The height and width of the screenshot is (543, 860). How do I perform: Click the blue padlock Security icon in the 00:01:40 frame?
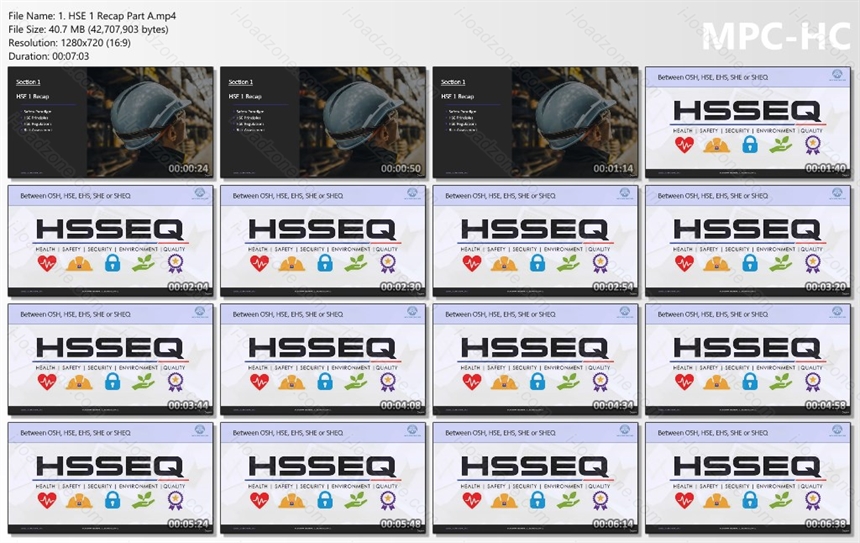tap(750, 144)
